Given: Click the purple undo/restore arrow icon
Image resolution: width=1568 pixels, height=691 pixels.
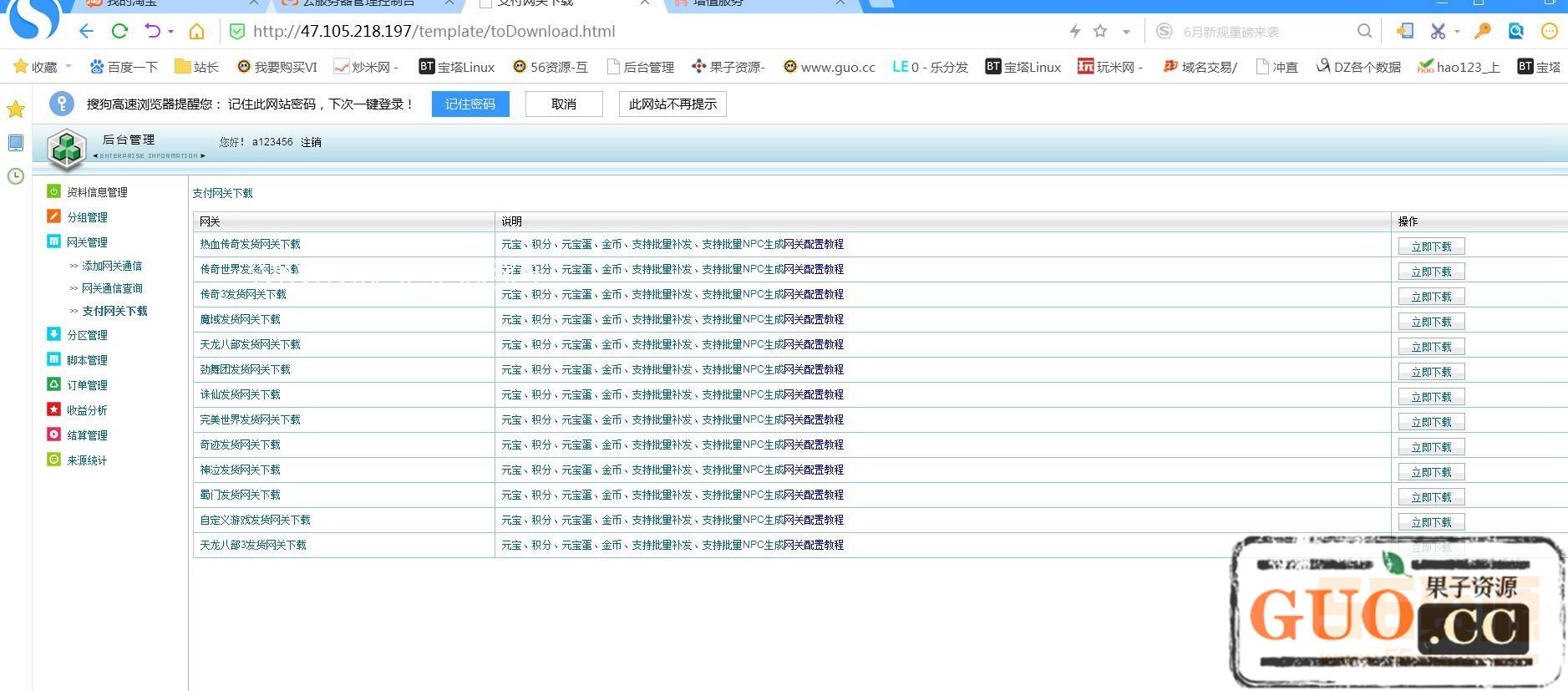Looking at the screenshot, I should (x=153, y=32).
